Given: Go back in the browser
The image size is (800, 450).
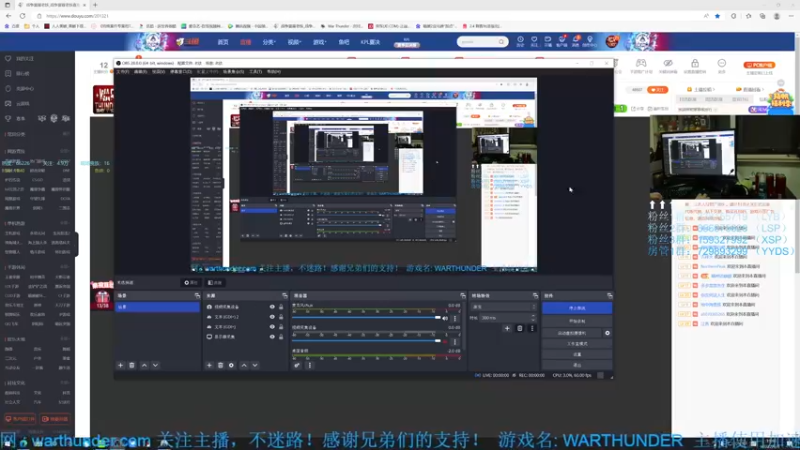Looking at the screenshot, I should pos(9,16).
